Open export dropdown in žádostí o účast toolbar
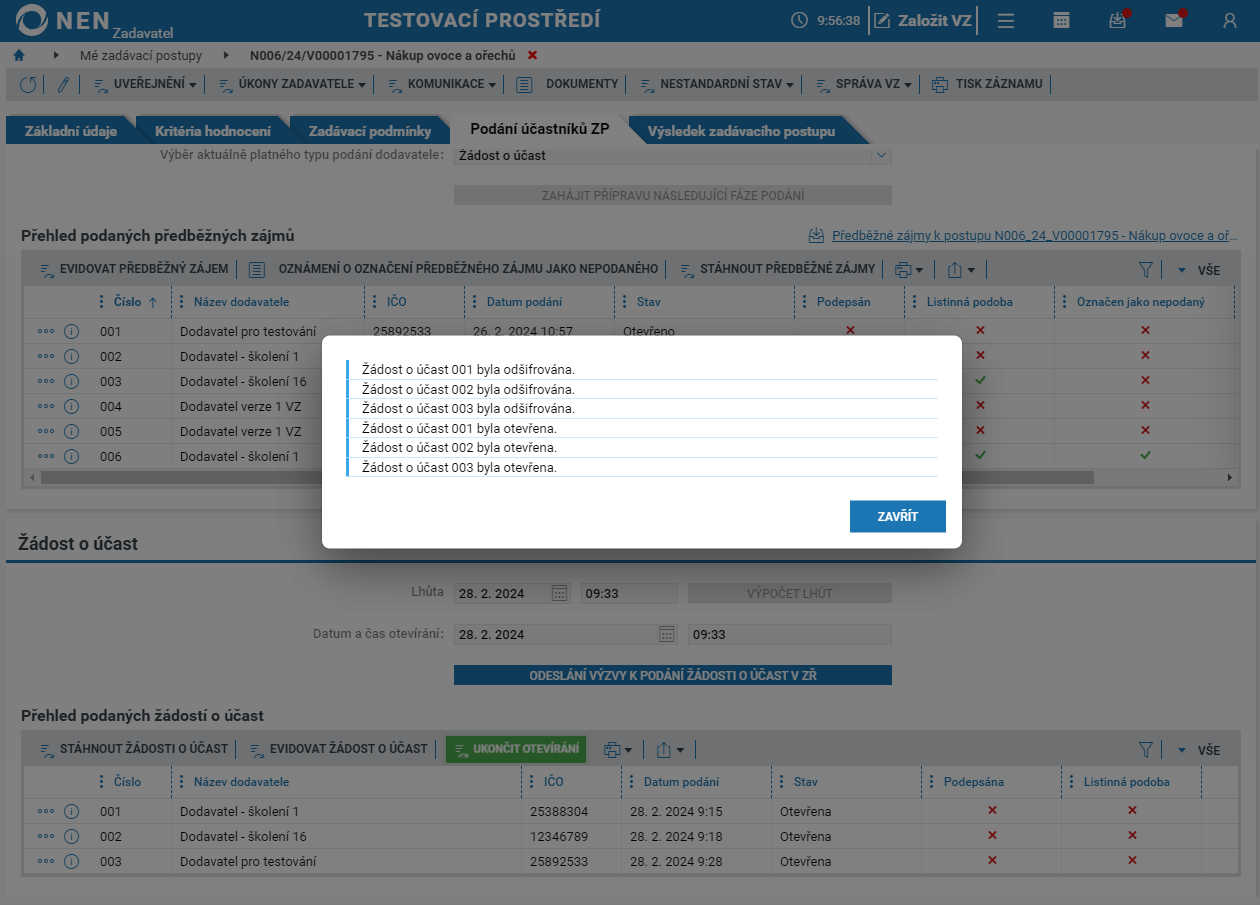1260x905 pixels. coord(670,749)
